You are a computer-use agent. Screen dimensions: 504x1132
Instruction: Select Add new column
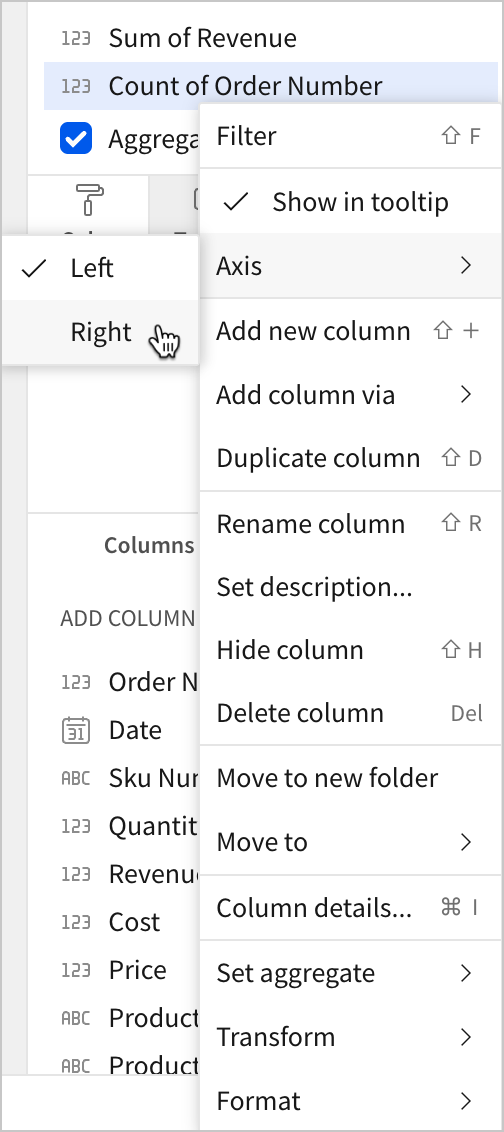coord(350,331)
